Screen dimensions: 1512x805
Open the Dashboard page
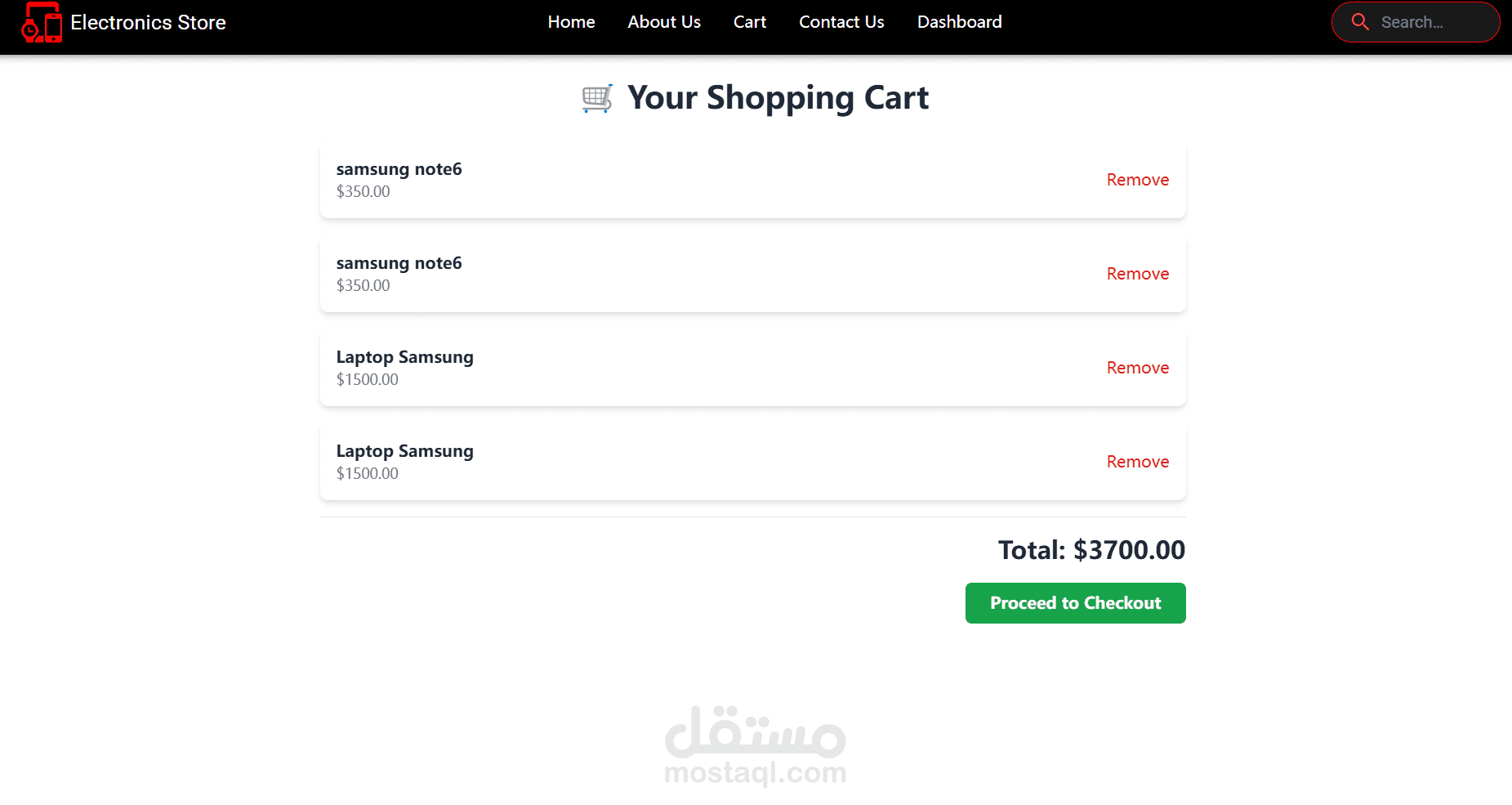[959, 22]
